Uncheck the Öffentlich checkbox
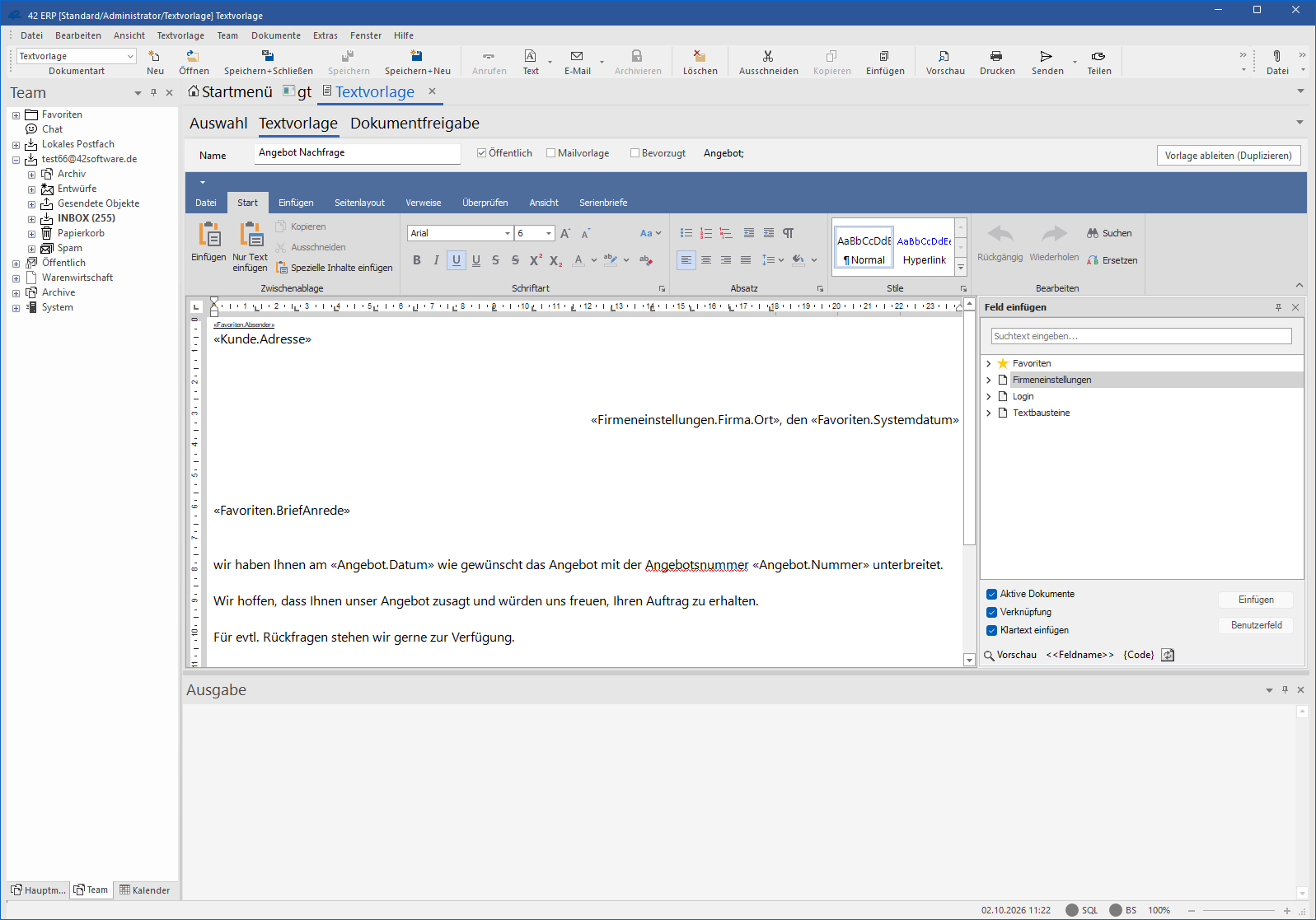 (482, 153)
